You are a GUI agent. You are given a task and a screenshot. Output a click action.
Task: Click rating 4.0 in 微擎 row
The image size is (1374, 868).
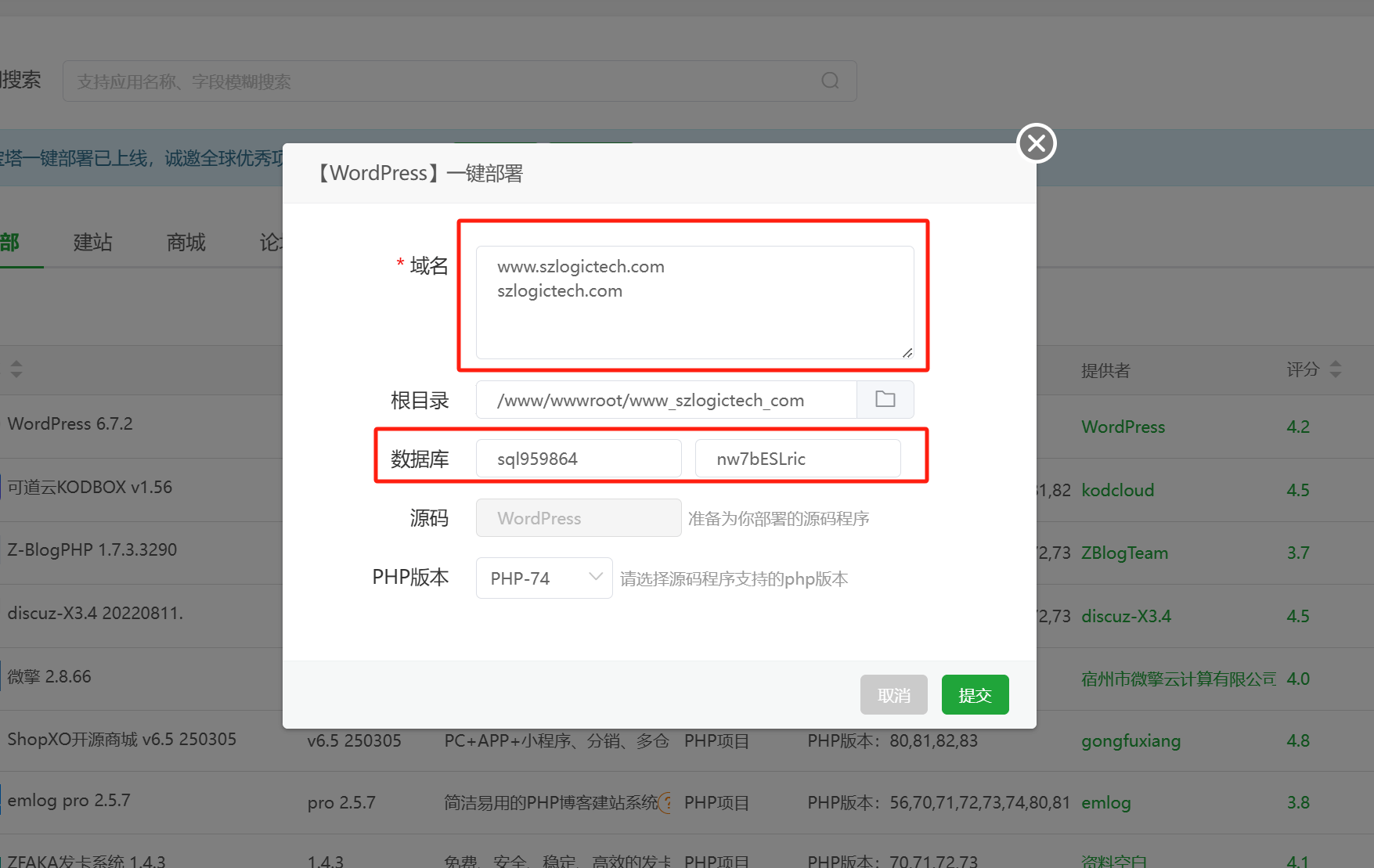pos(1298,679)
